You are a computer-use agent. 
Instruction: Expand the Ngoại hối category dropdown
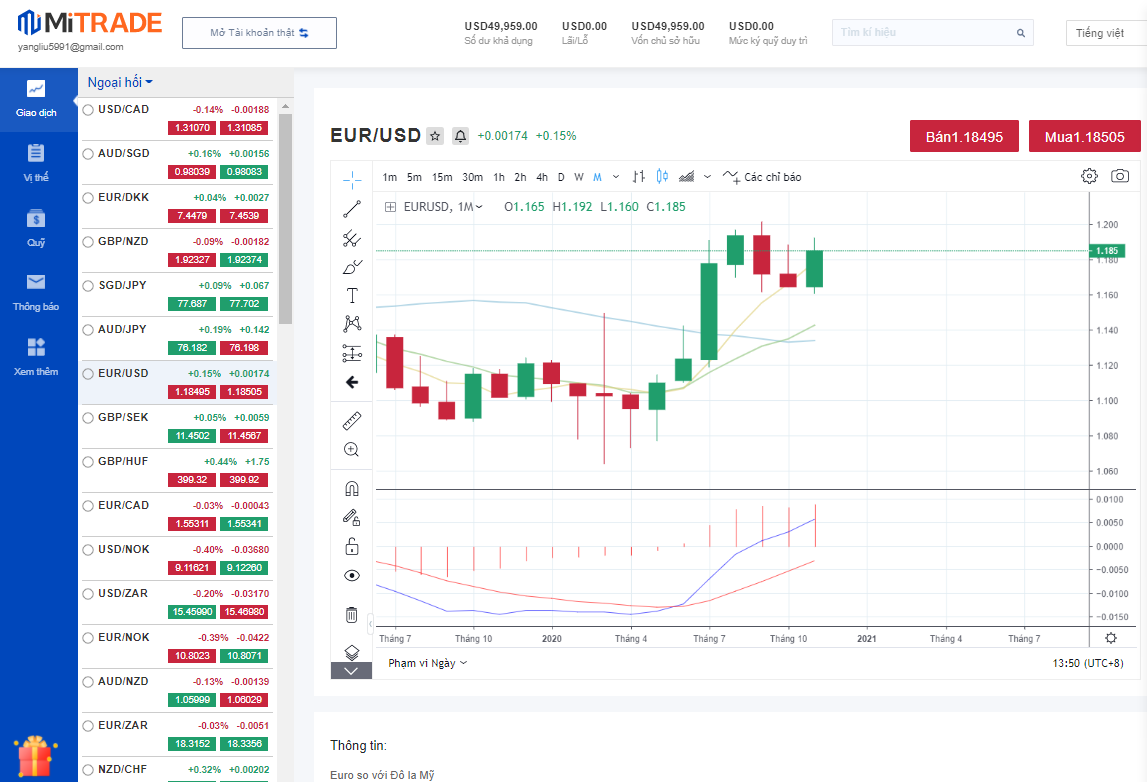tap(120, 82)
